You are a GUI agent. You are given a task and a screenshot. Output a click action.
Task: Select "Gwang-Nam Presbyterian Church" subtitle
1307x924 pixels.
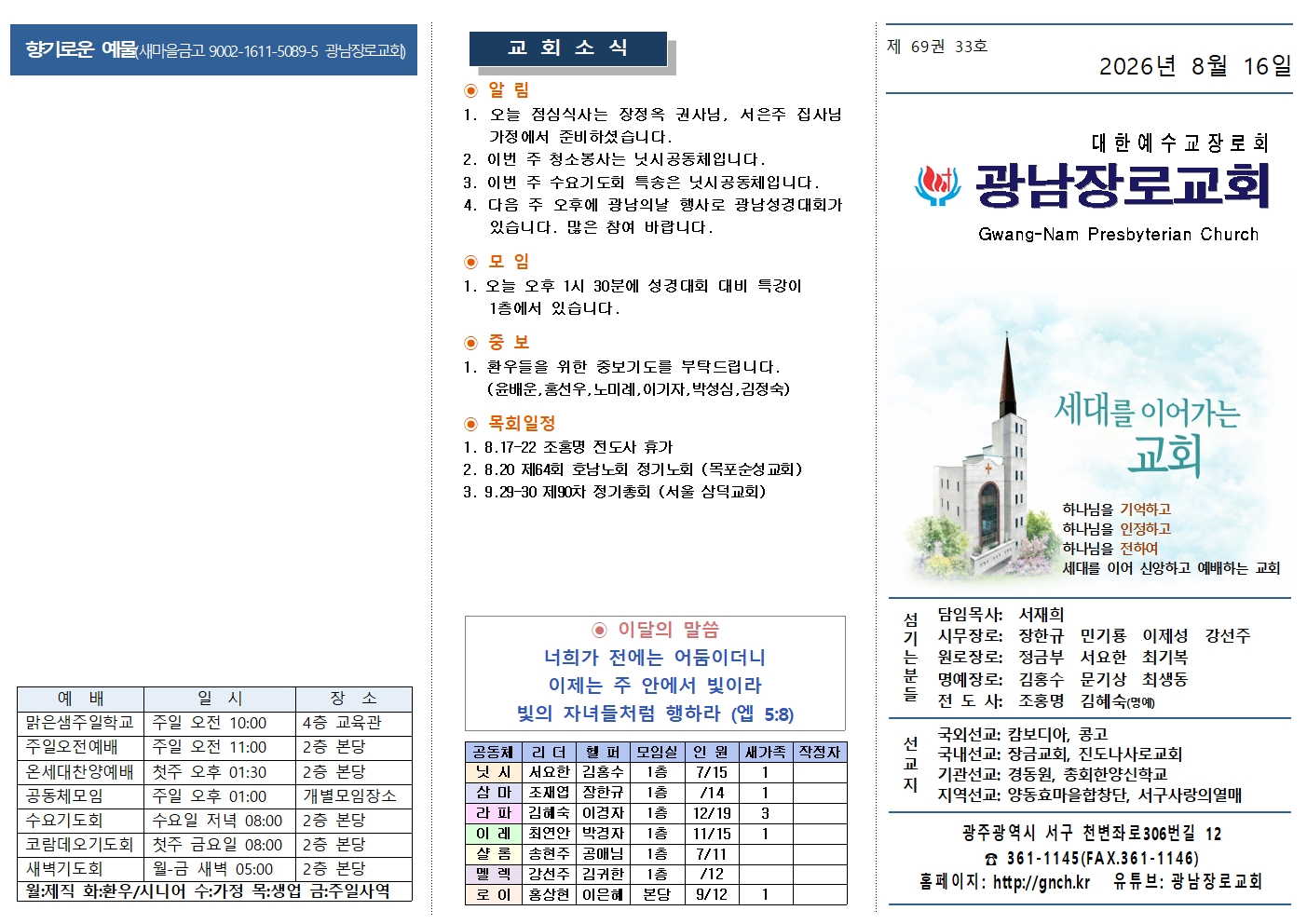pyautogui.click(x=1118, y=235)
